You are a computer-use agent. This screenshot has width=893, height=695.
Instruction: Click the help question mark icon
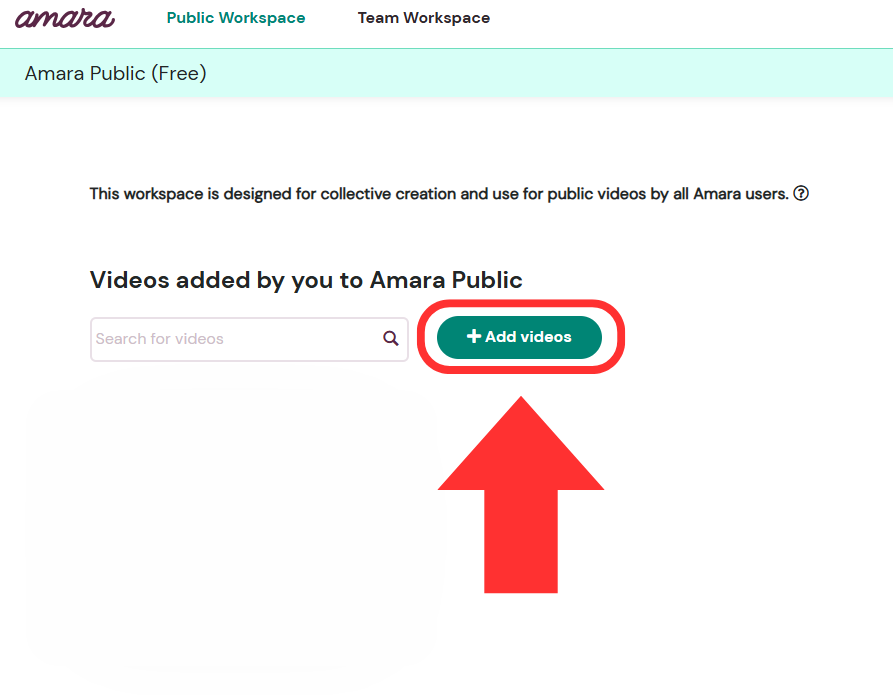click(801, 194)
